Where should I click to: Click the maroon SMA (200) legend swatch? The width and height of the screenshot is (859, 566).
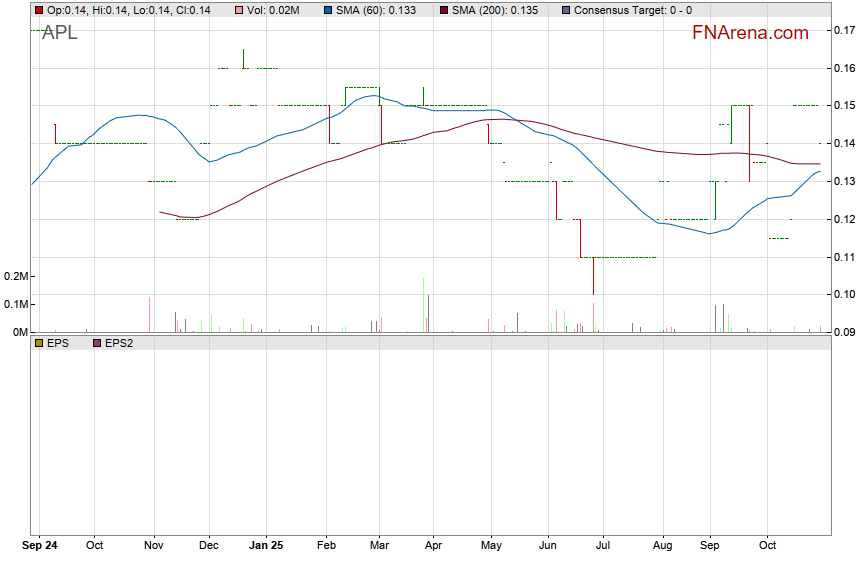pos(444,10)
